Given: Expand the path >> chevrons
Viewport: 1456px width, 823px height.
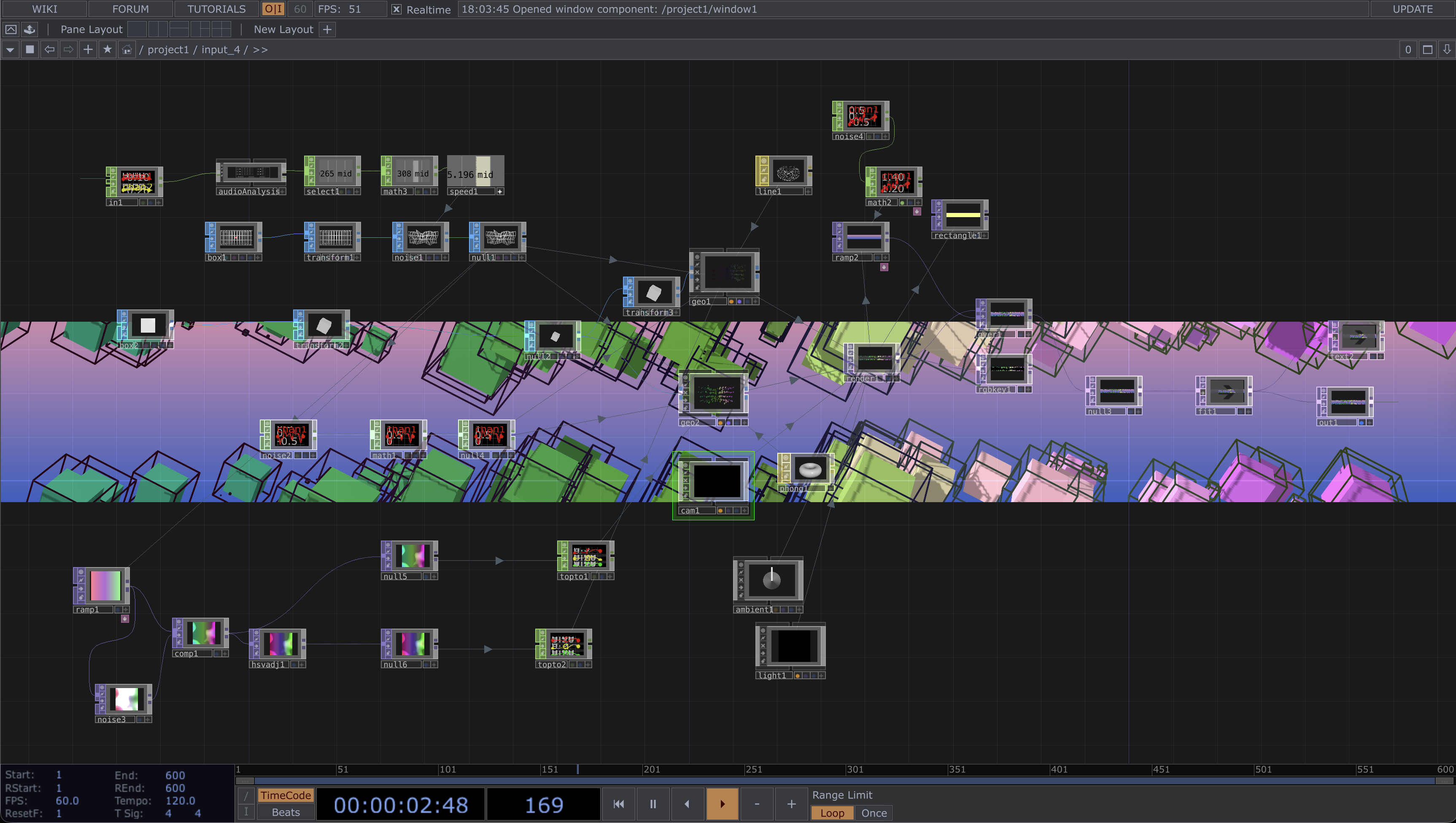Looking at the screenshot, I should (260, 50).
